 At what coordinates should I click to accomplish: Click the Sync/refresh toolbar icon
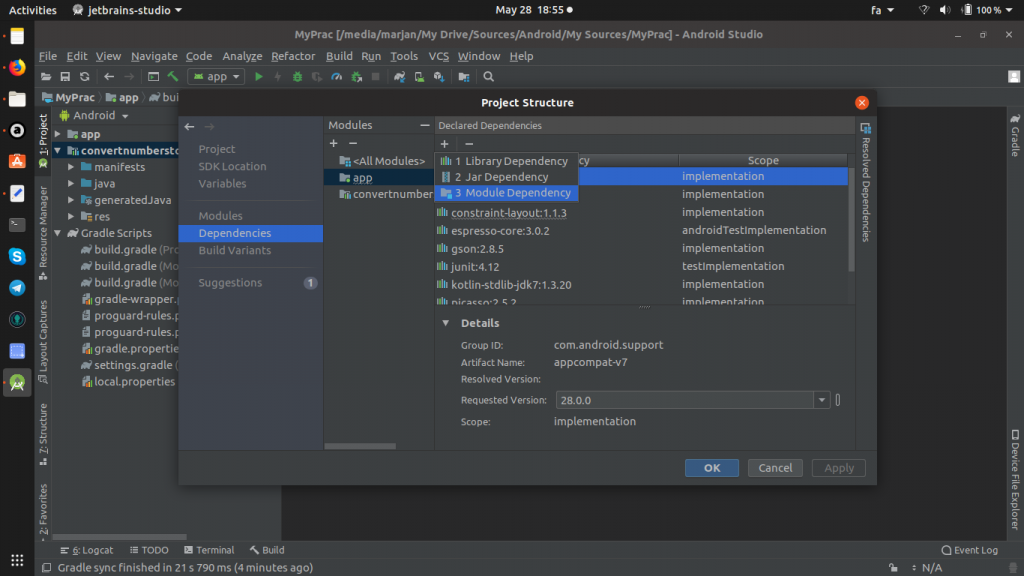click(x=84, y=77)
